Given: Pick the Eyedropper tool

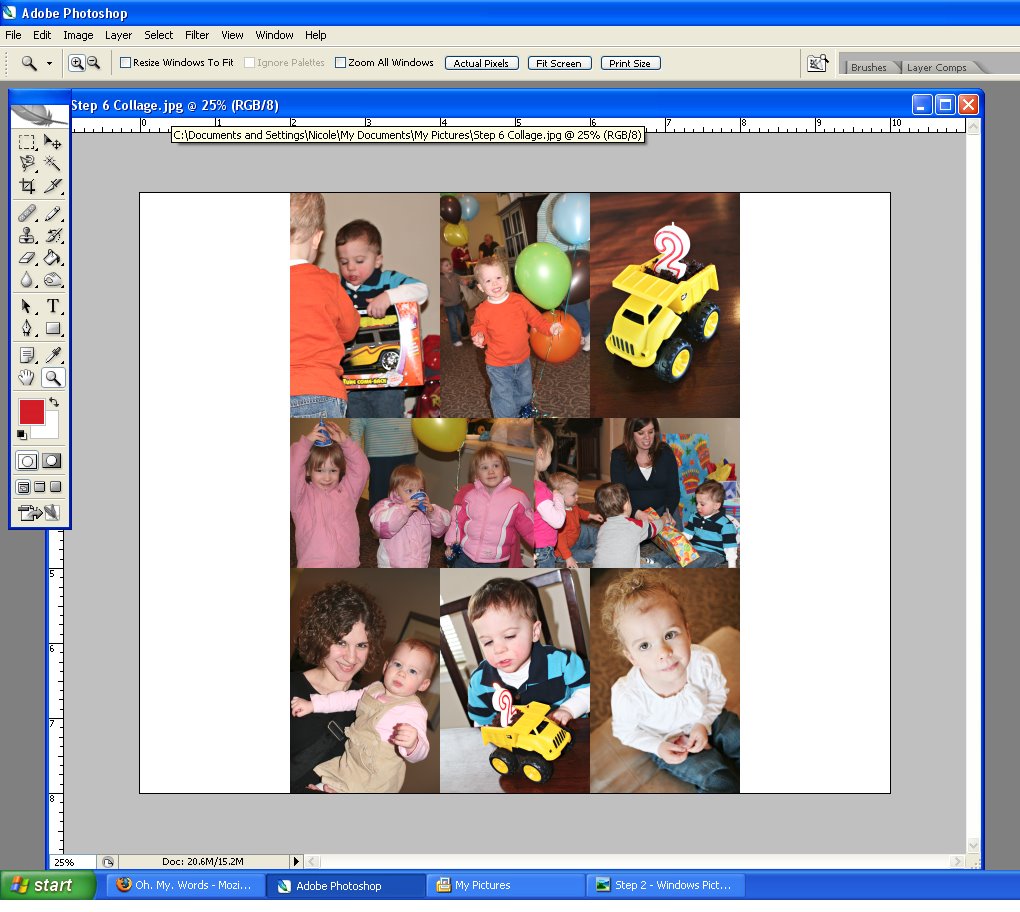Looking at the screenshot, I should [53, 355].
